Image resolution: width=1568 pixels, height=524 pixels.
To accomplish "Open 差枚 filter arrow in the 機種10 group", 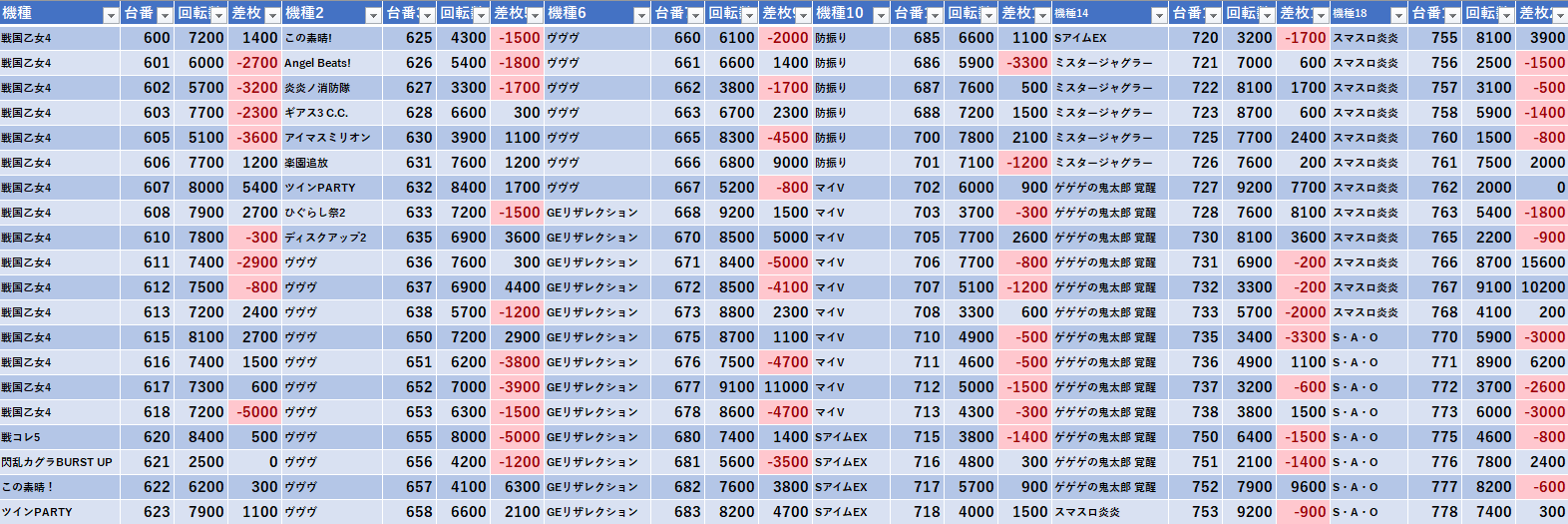I will 1042,15.
